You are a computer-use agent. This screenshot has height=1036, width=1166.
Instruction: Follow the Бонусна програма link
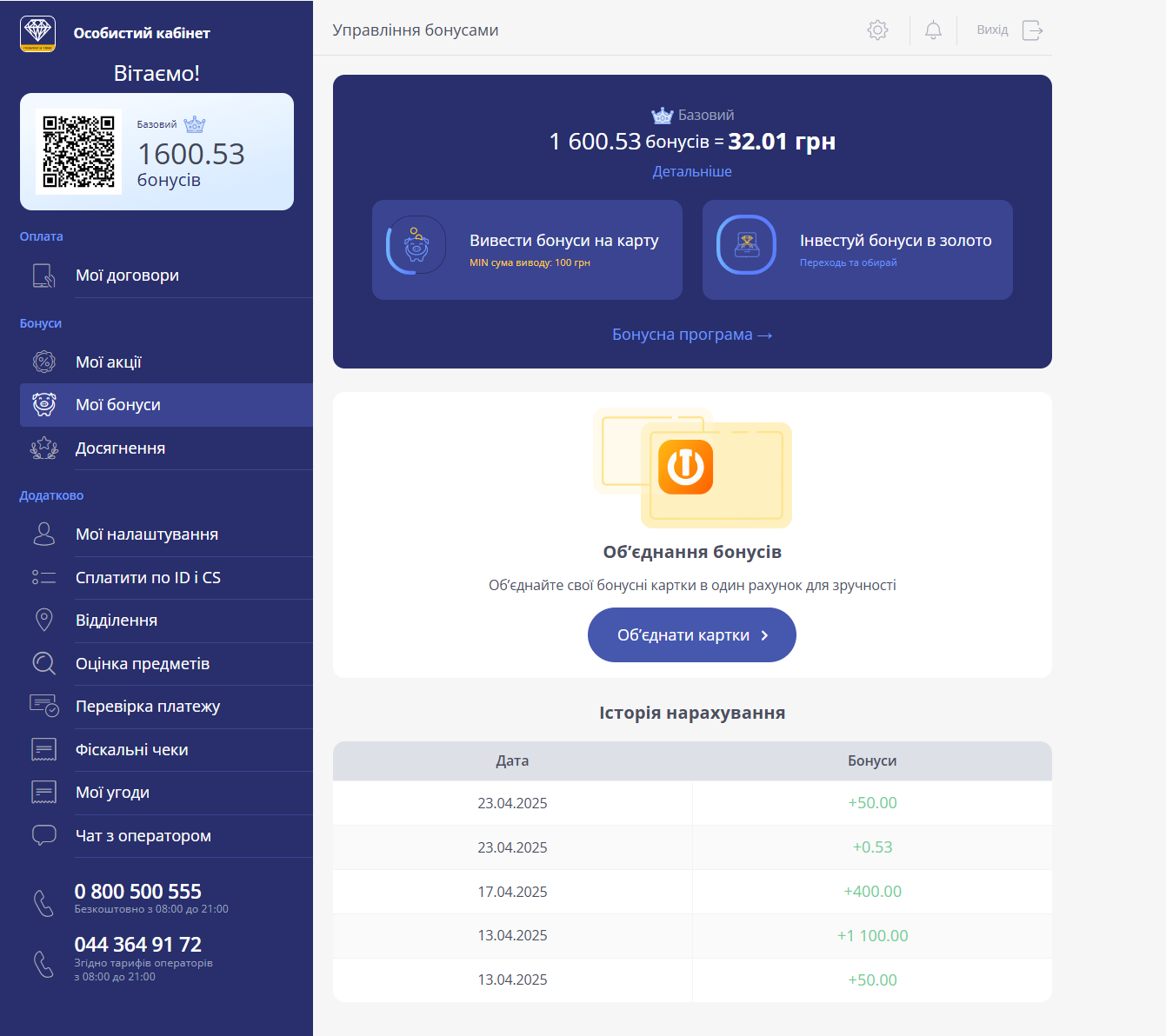[692, 335]
